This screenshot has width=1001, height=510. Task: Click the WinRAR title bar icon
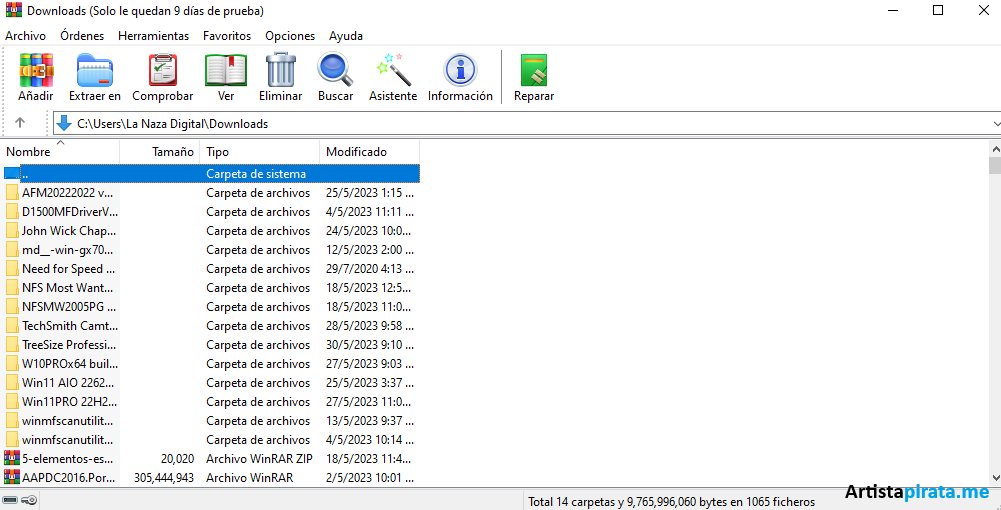point(13,10)
